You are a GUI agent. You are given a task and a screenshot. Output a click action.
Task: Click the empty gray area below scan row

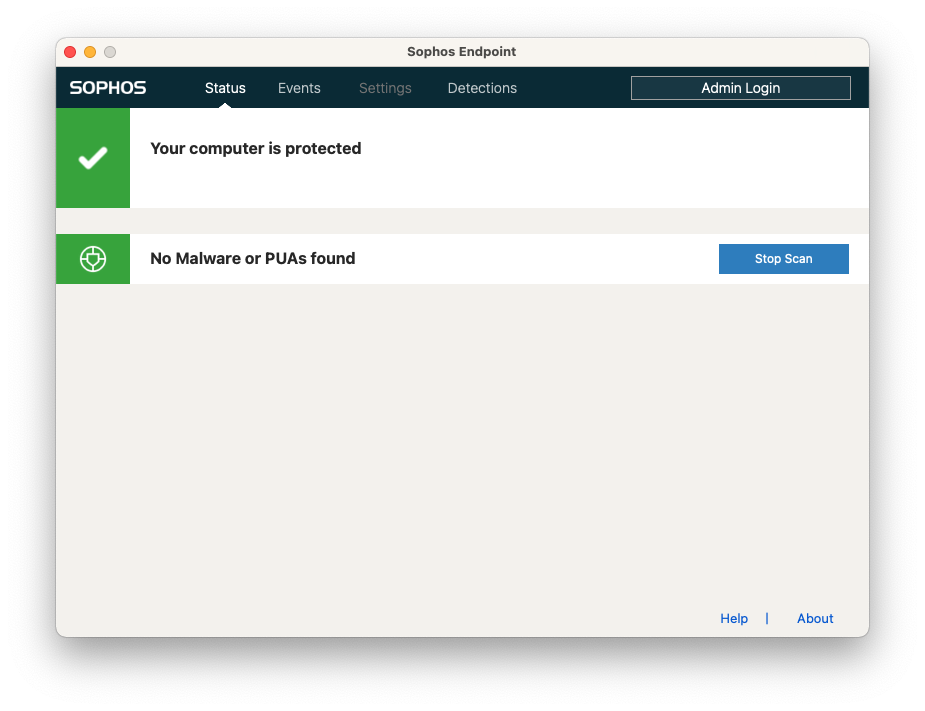460,440
